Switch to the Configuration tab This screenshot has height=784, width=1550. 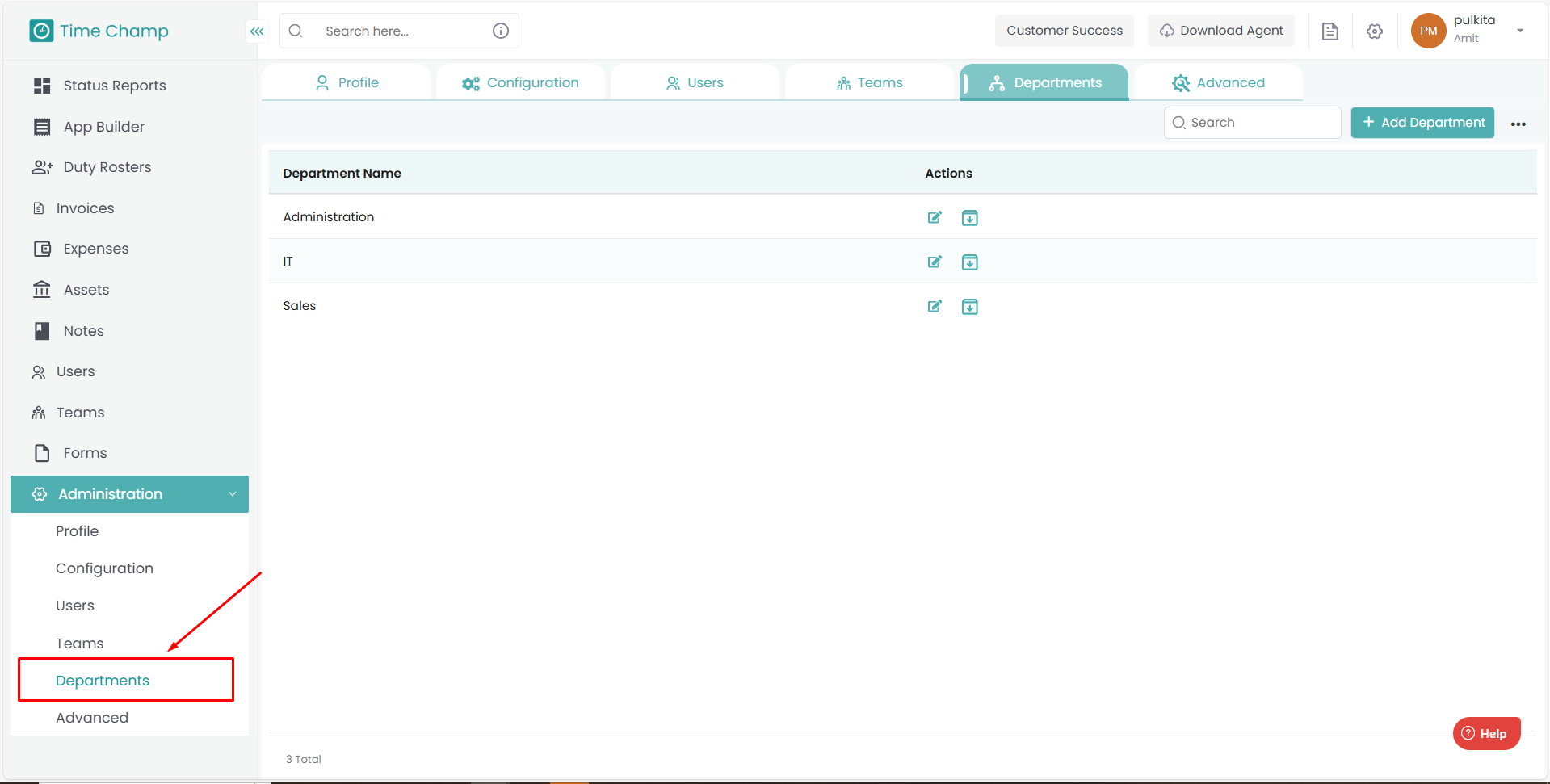[x=520, y=82]
